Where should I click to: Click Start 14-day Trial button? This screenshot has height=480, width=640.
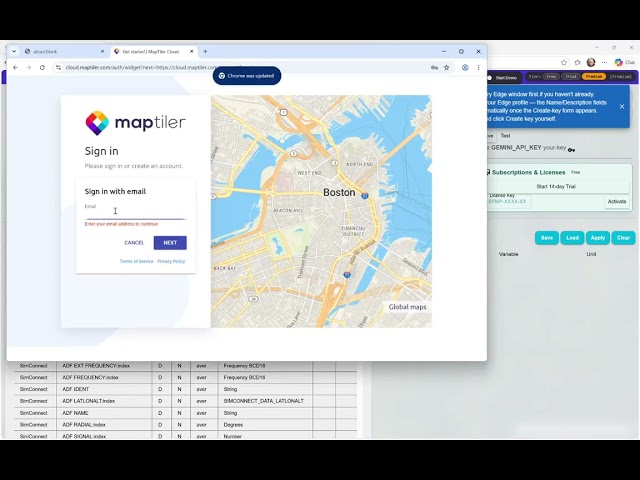pyautogui.click(x=556, y=187)
